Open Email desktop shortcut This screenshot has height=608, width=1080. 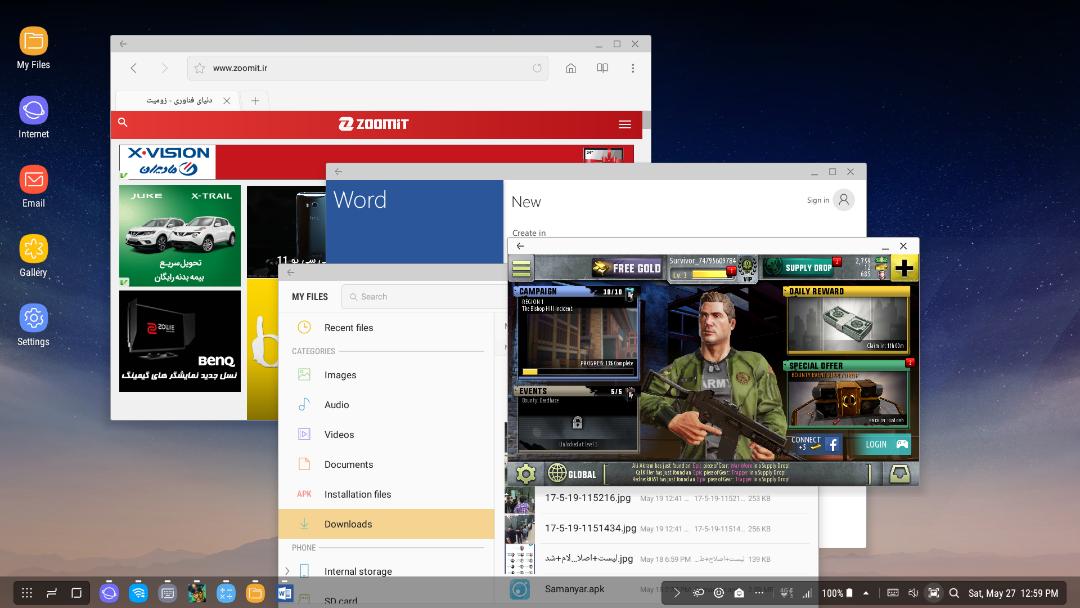(x=33, y=187)
